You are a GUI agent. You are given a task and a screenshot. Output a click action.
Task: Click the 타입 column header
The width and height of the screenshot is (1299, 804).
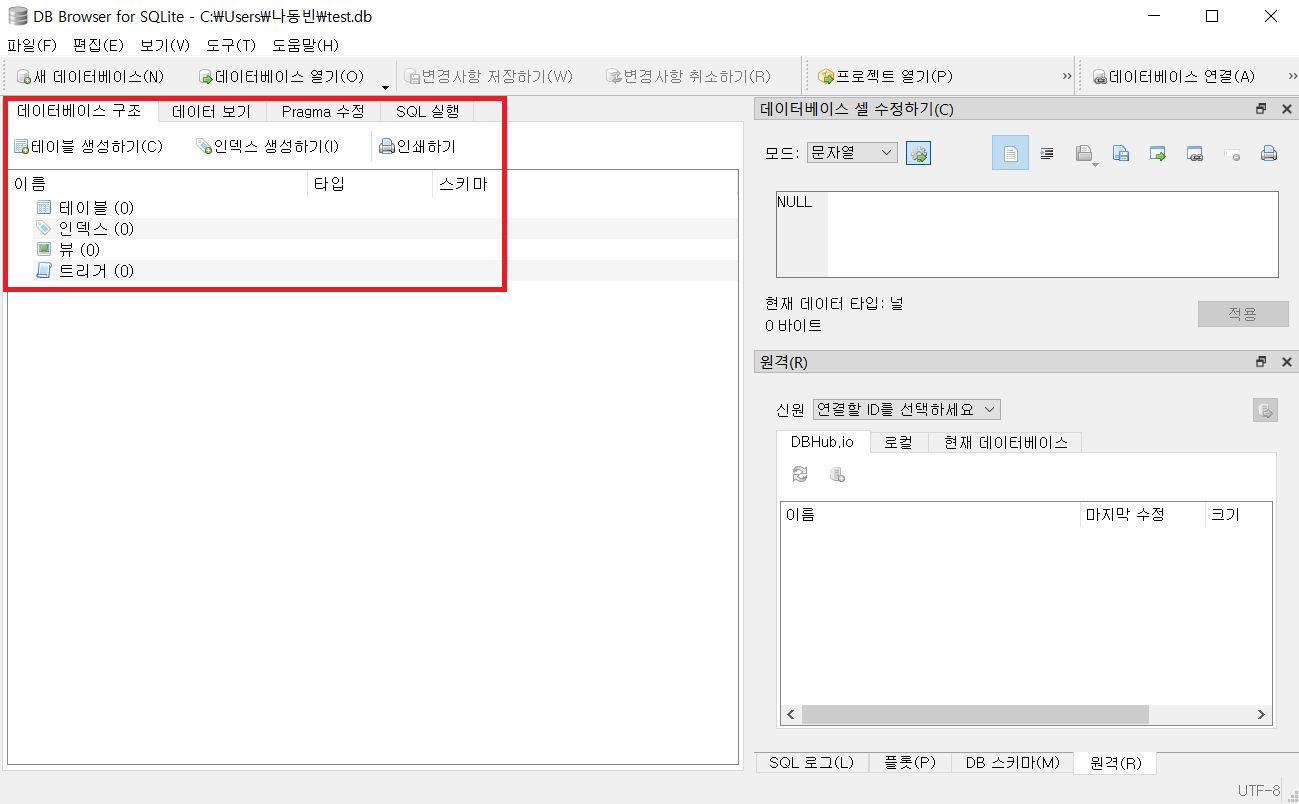click(370, 184)
